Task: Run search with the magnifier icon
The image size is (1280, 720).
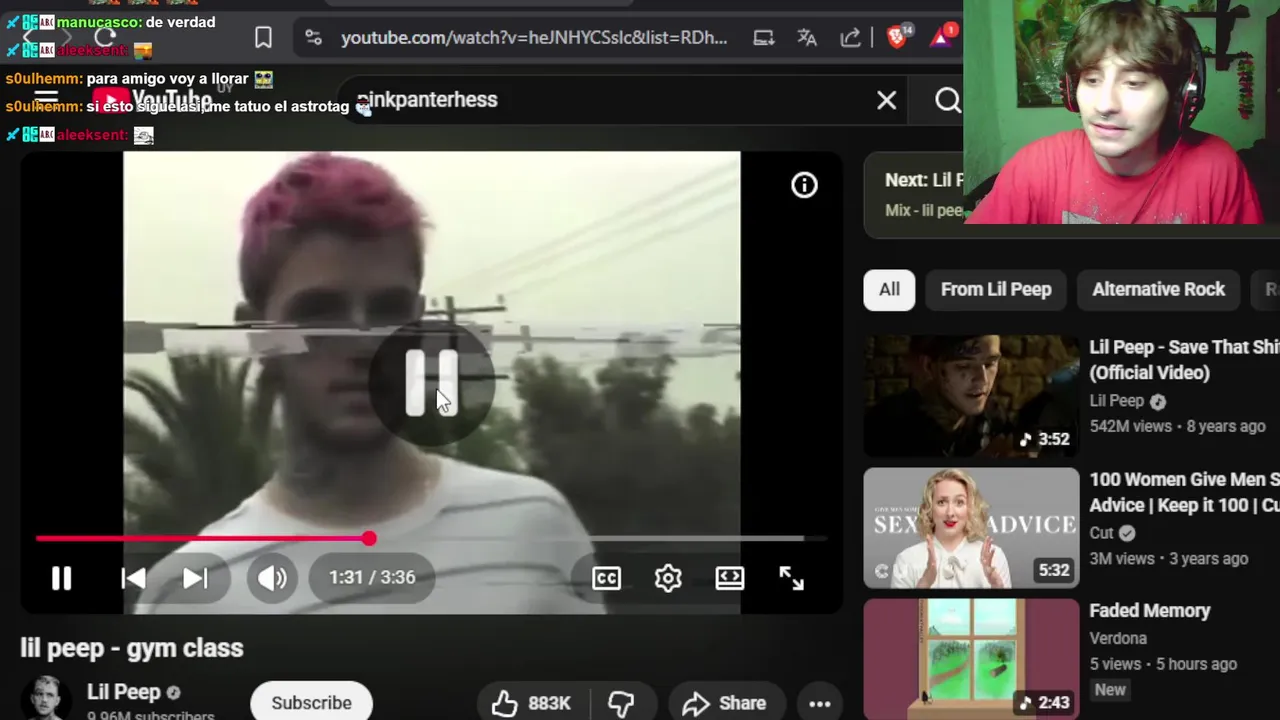Action: [x=947, y=100]
